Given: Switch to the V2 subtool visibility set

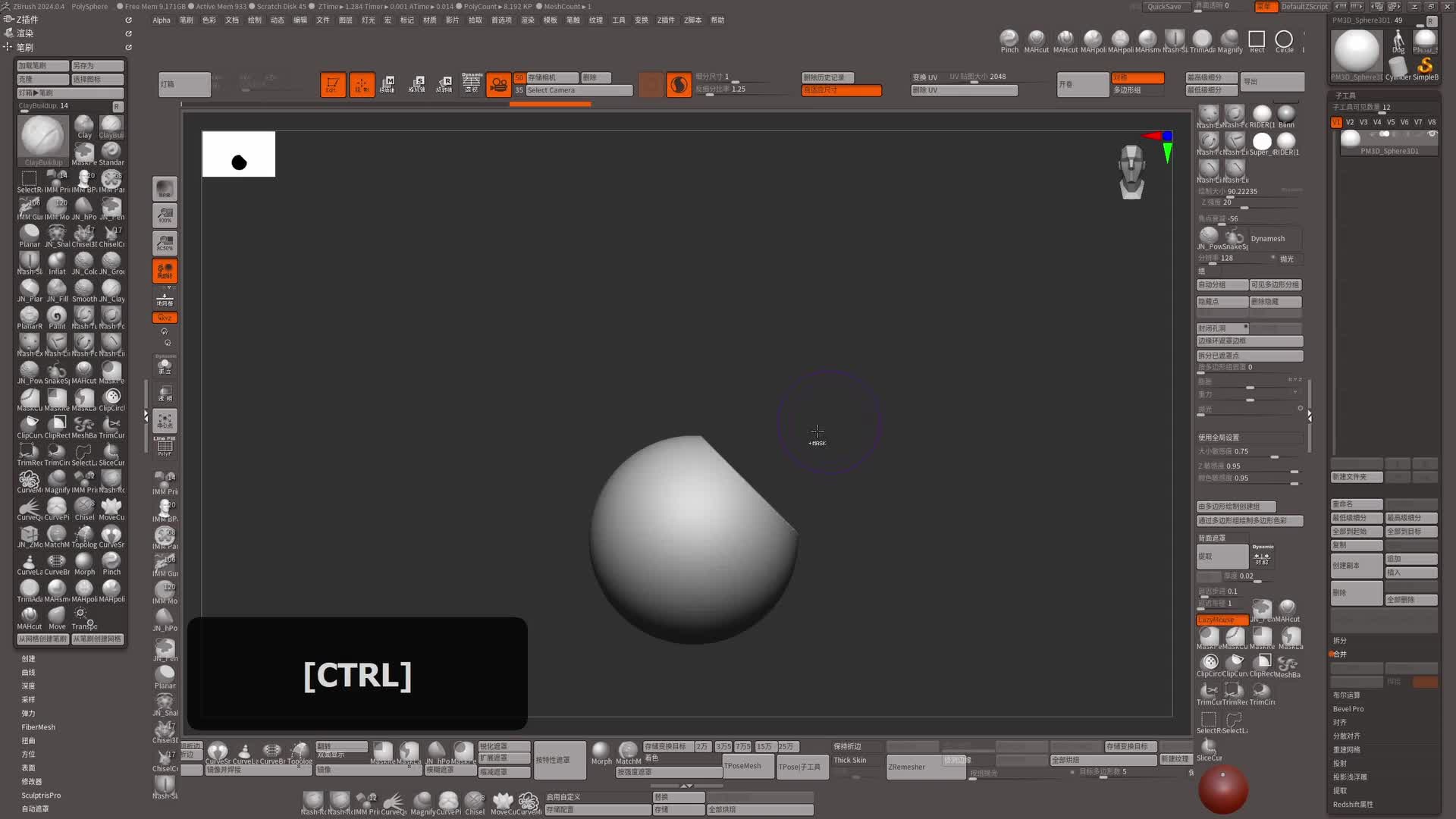Looking at the screenshot, I should [x=1350, y=122].
